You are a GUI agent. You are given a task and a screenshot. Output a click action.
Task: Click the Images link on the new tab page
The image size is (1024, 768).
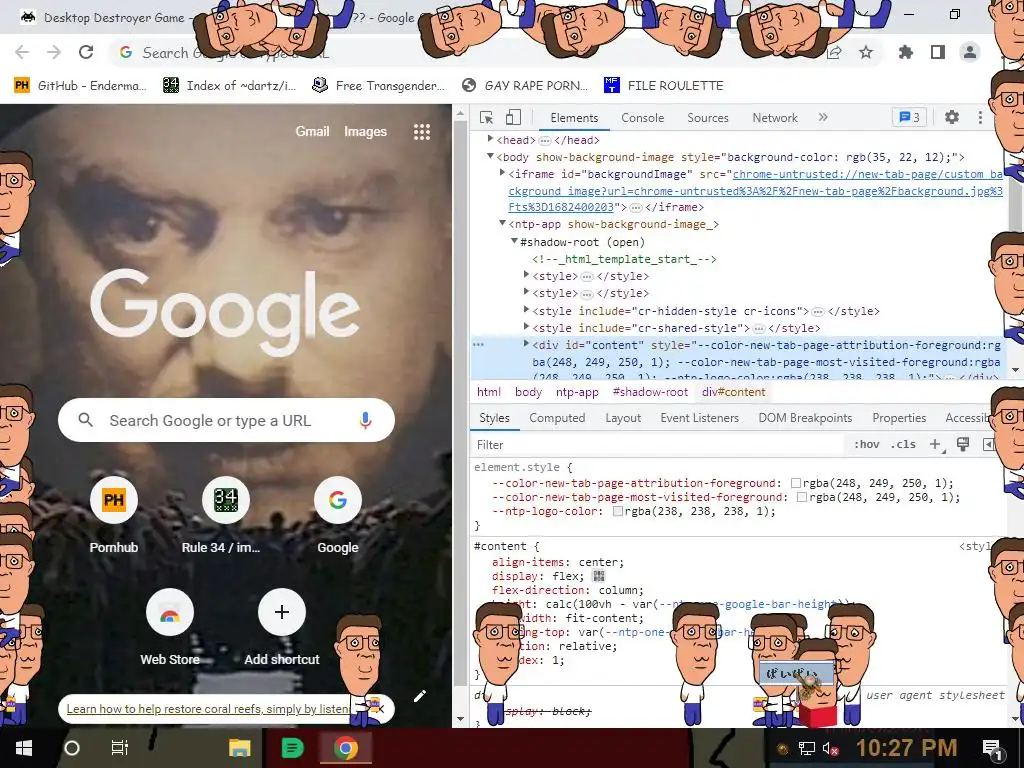[x=366, y=131]
